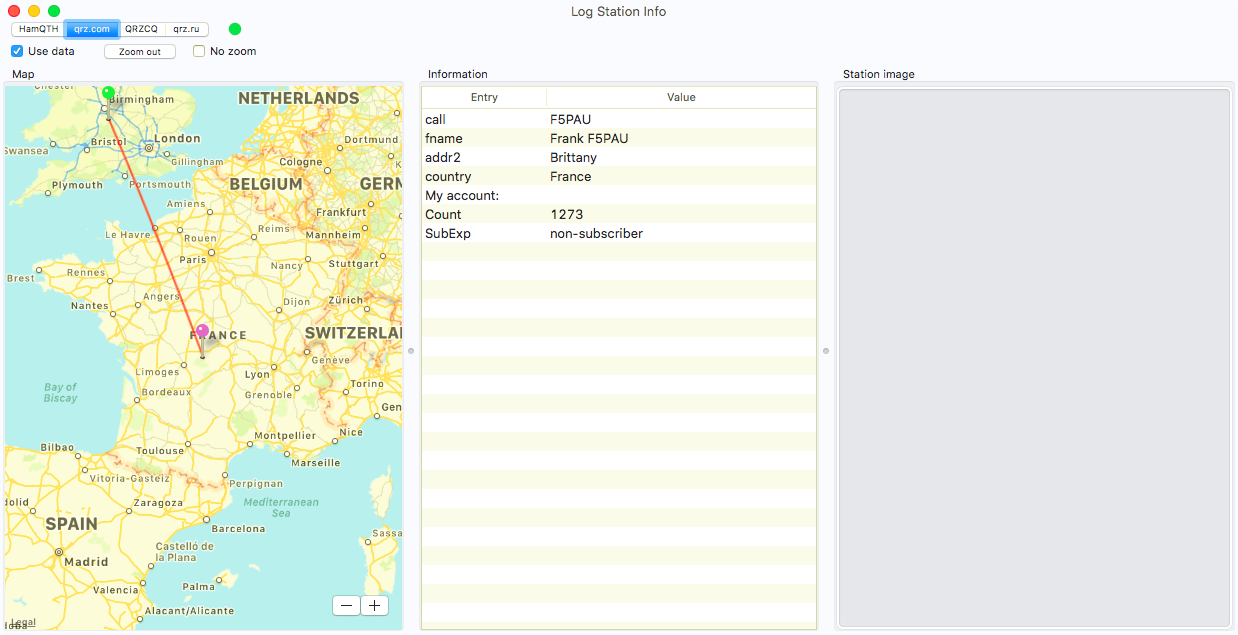Toggle the Use data checkbox
Viewport: 1238px width, 635px height.
click(17, 51)
